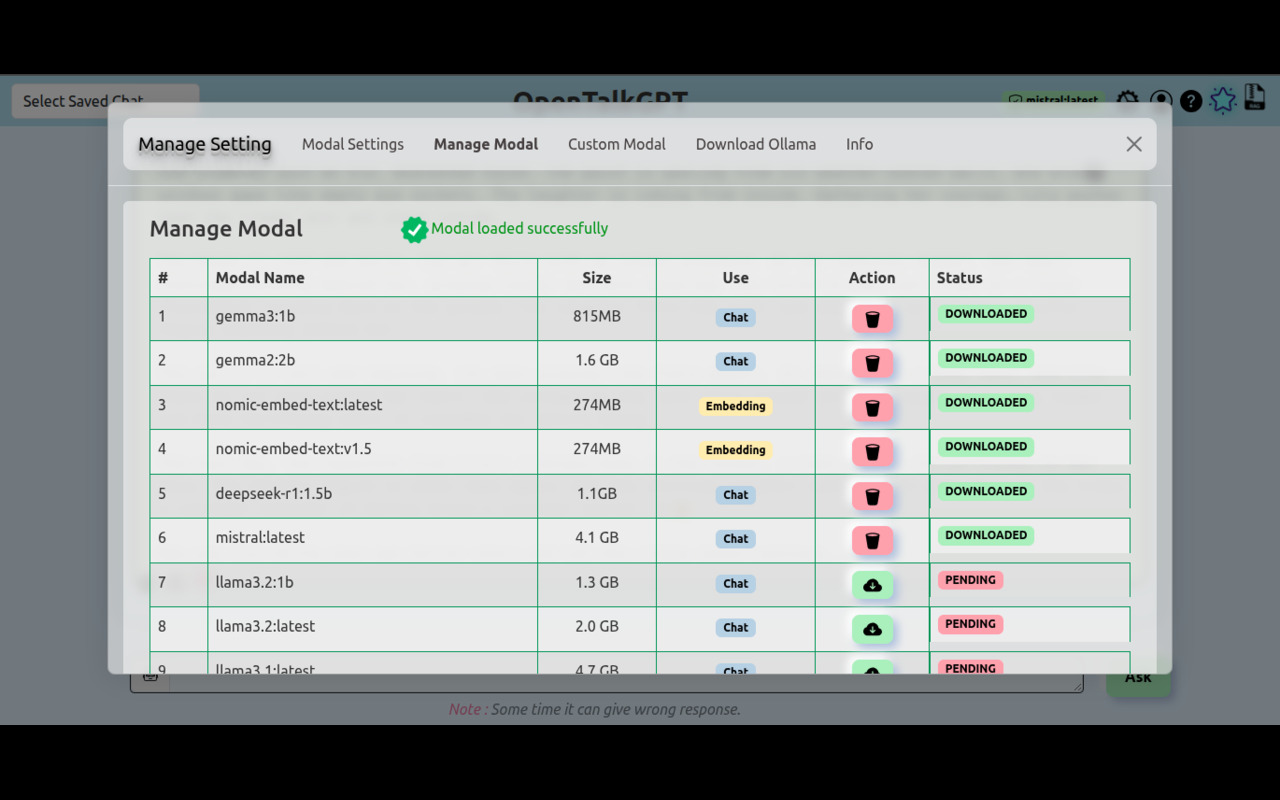This screenshot has width=1280, height=800.
Task: Delete the deepseek-r1:1.5b model
Action: tap(872, 496)
